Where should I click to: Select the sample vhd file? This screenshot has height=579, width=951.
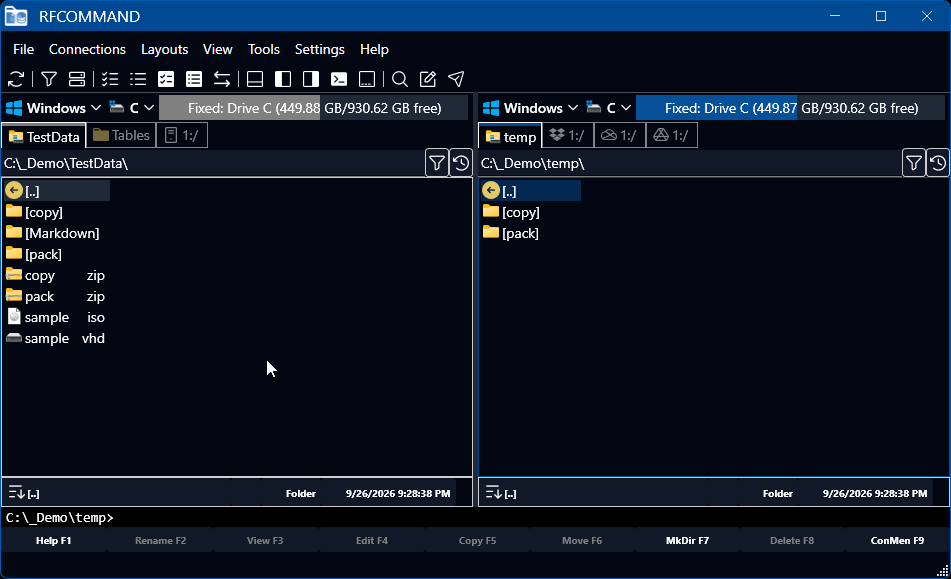pyautogui.click(x=56, y=338)
